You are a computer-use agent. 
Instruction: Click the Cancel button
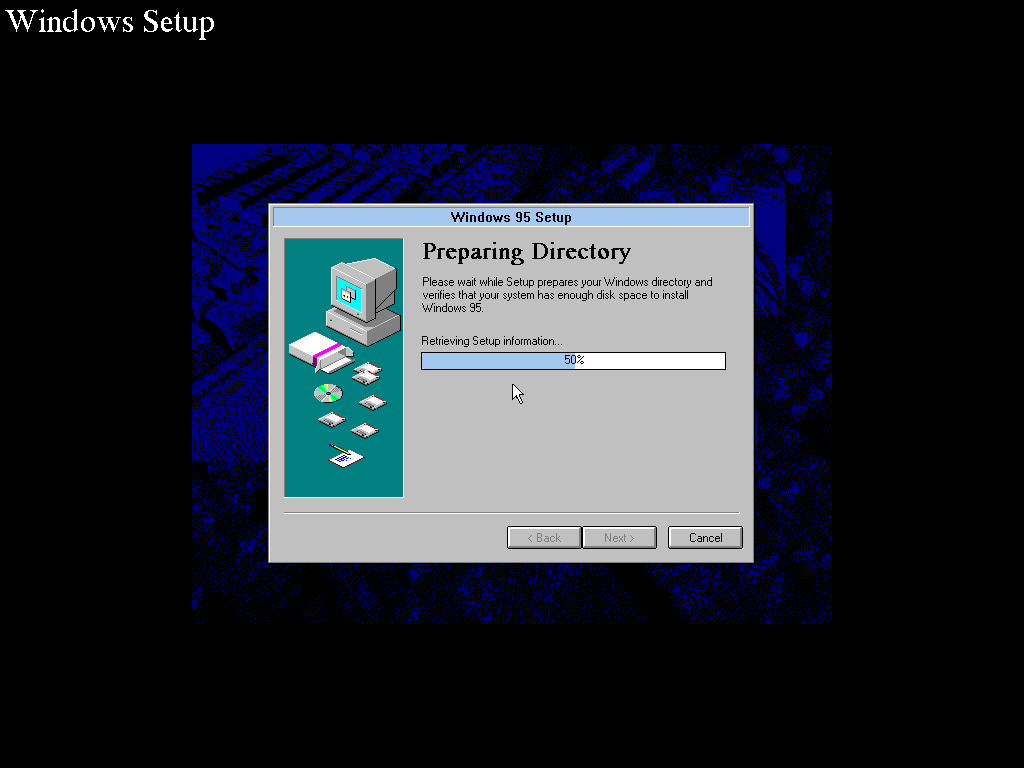[705, 537]
